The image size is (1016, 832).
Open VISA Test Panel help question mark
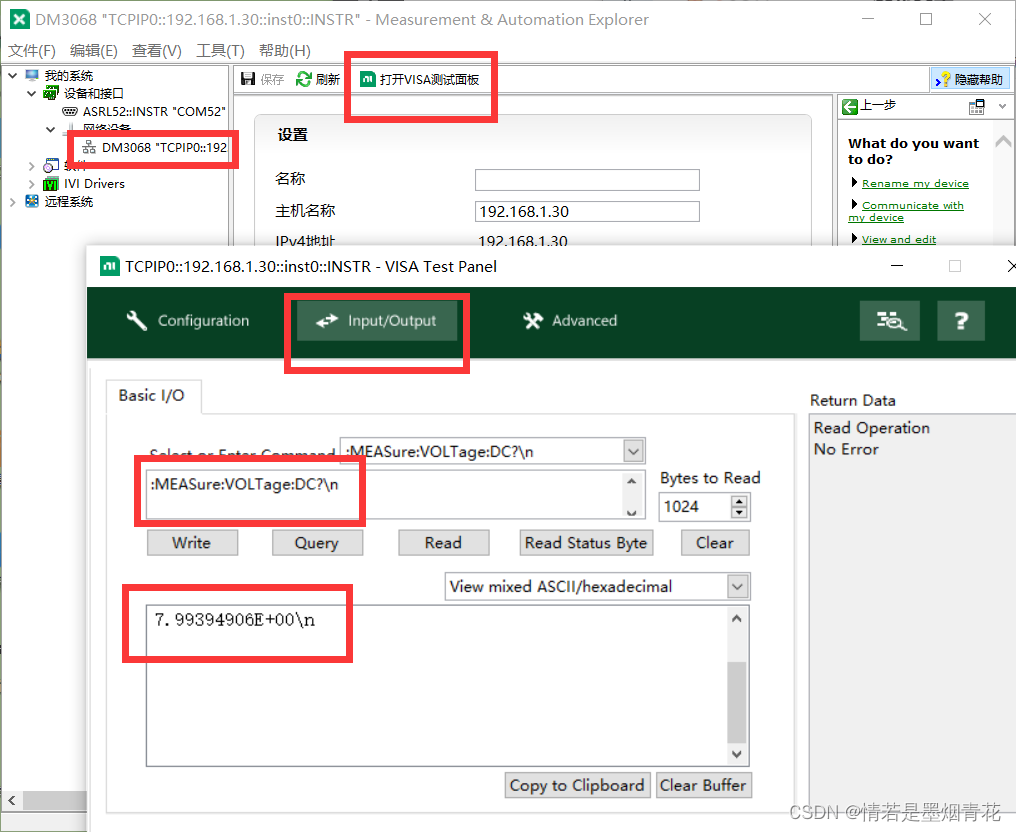[x=961, y=320]
